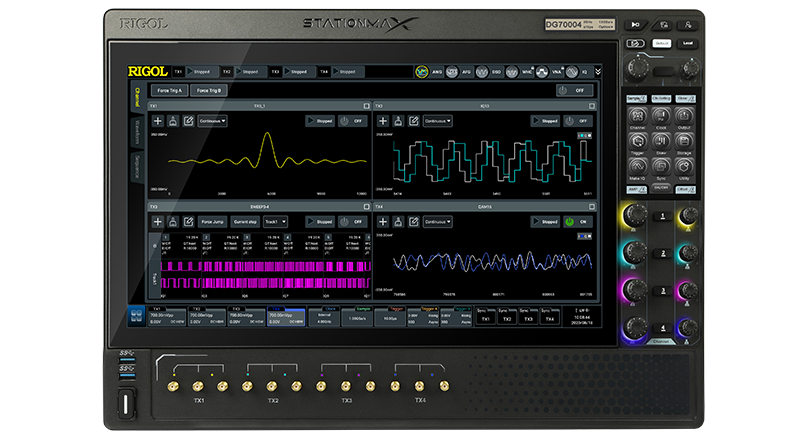Open the Sequence side tab
Viewport: 810px width, 440px height.
(136, 166)
